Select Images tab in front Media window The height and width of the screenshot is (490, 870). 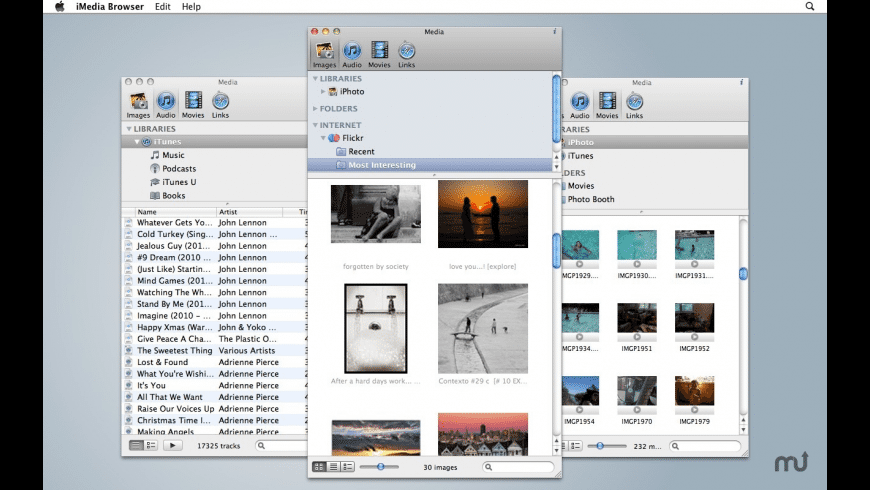pyautogui.click(x=324, y=54)
